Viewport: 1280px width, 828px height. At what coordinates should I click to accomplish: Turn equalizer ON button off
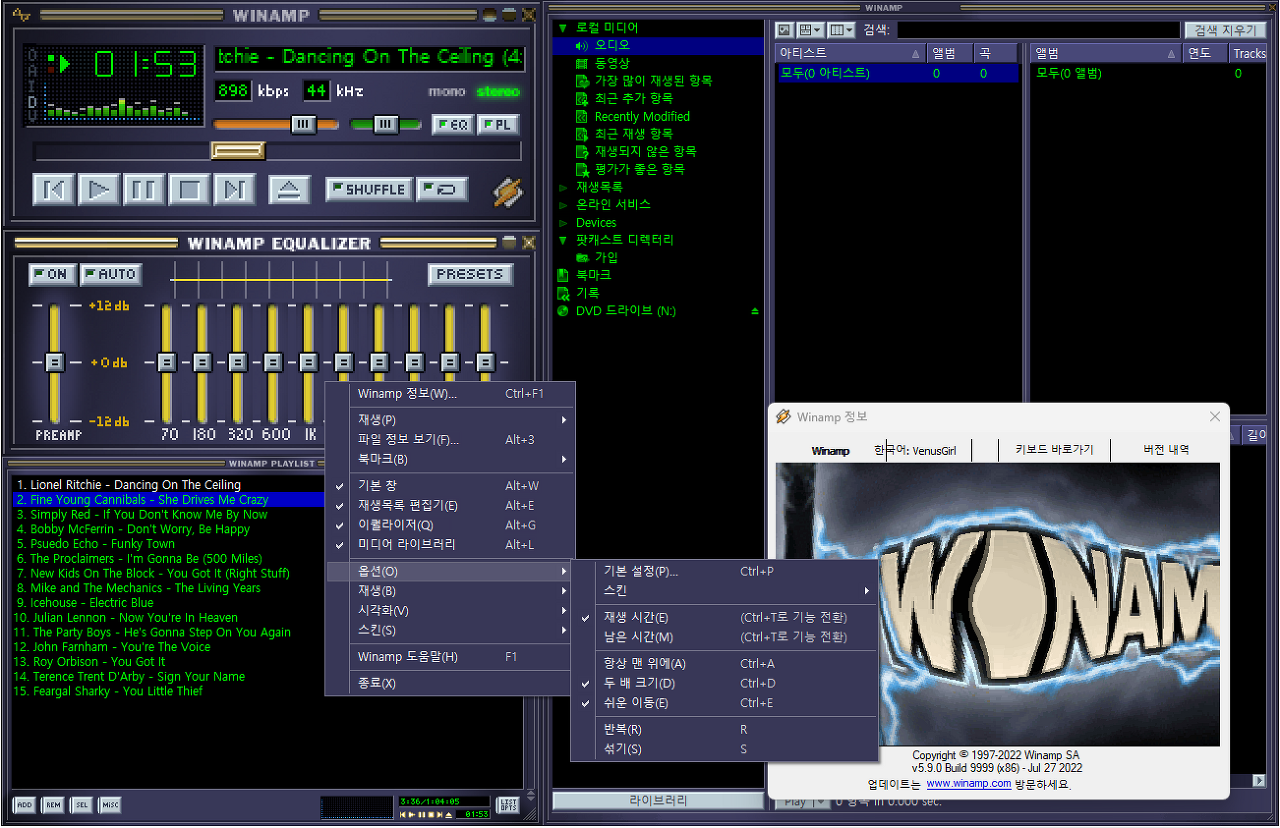click(51, 274)
